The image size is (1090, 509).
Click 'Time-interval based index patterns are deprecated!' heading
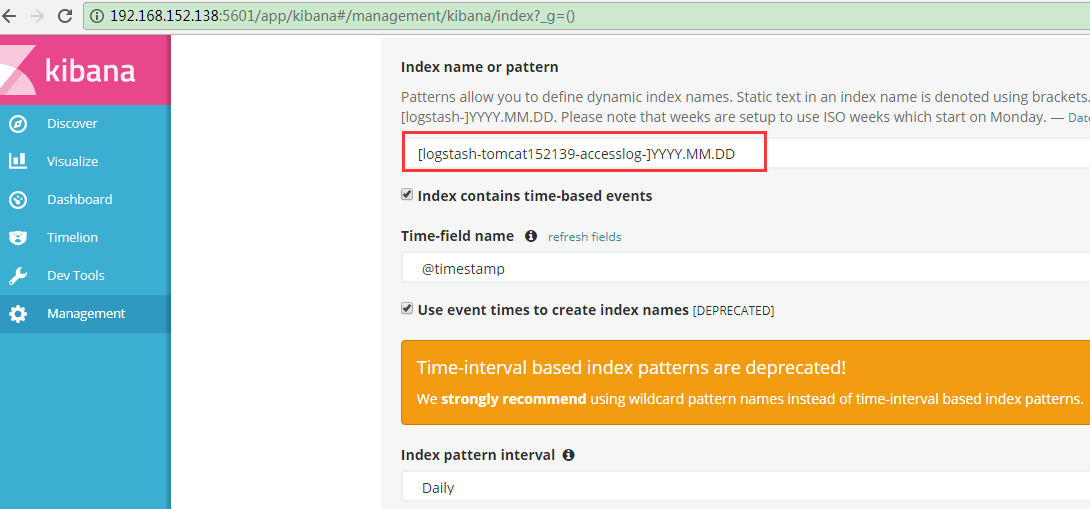[x=631, y=368]
